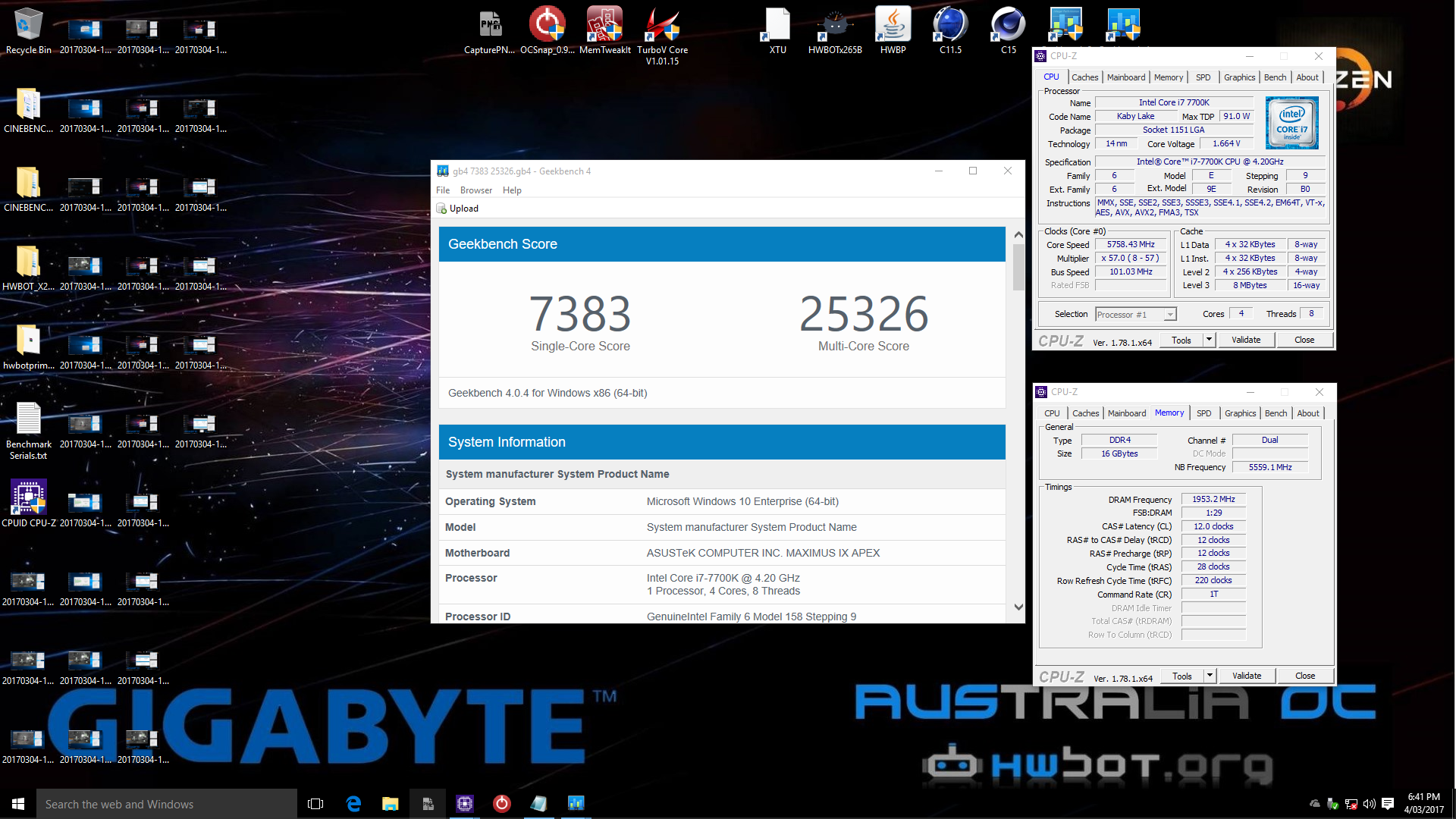
Task: Open File Explorer from the taskbar
Action: tap(390, 804)
